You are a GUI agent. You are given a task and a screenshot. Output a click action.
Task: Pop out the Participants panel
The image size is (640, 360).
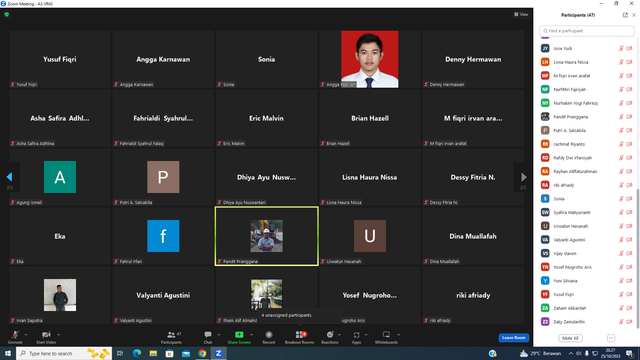pos(625,15)
